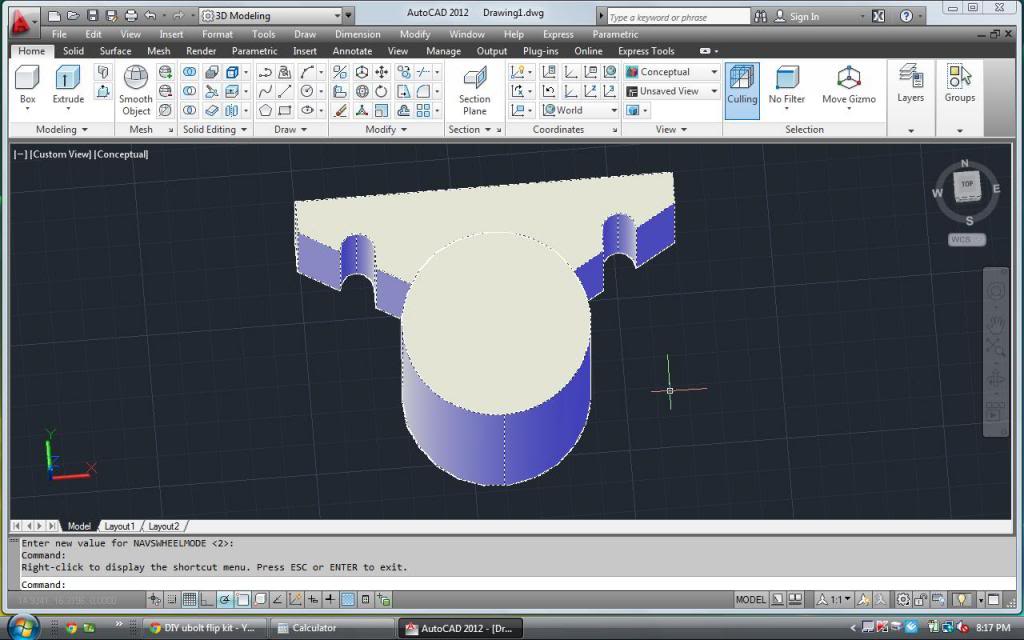This screenshot has height=640, width=1024.
Task: Toggle MODEL space button in status bar
Action: coord(750,600)
